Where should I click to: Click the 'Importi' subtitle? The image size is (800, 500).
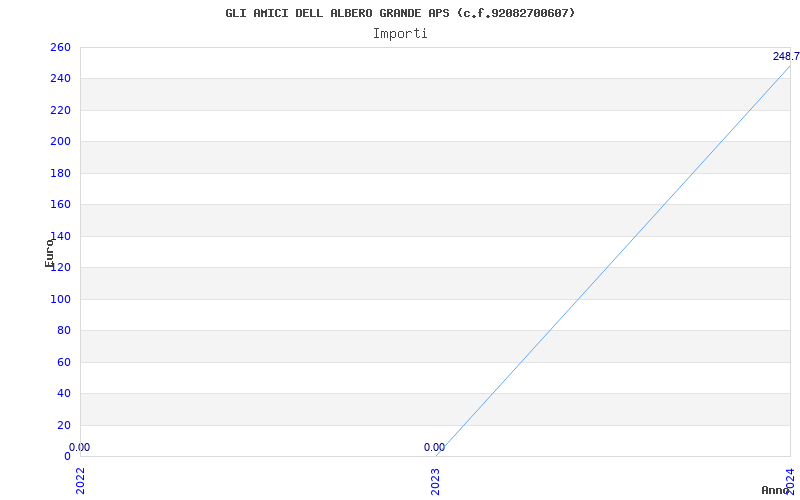pos(400,34)
